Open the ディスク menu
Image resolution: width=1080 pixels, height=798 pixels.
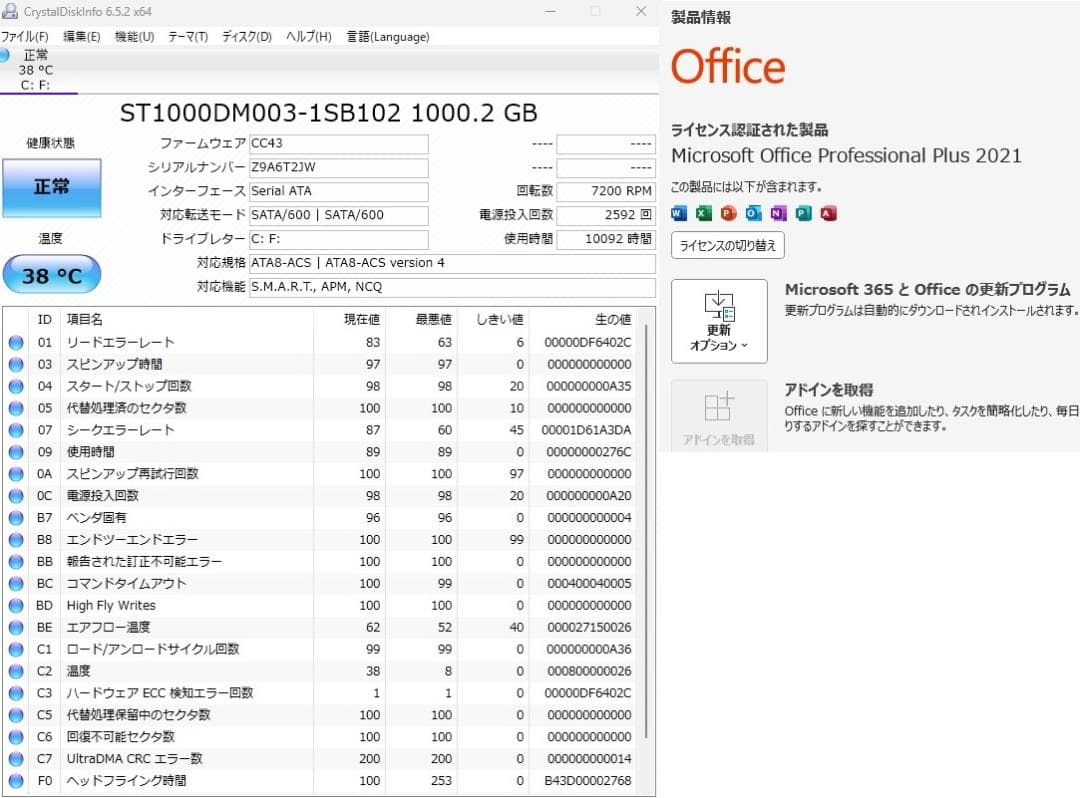click(243, 35)
